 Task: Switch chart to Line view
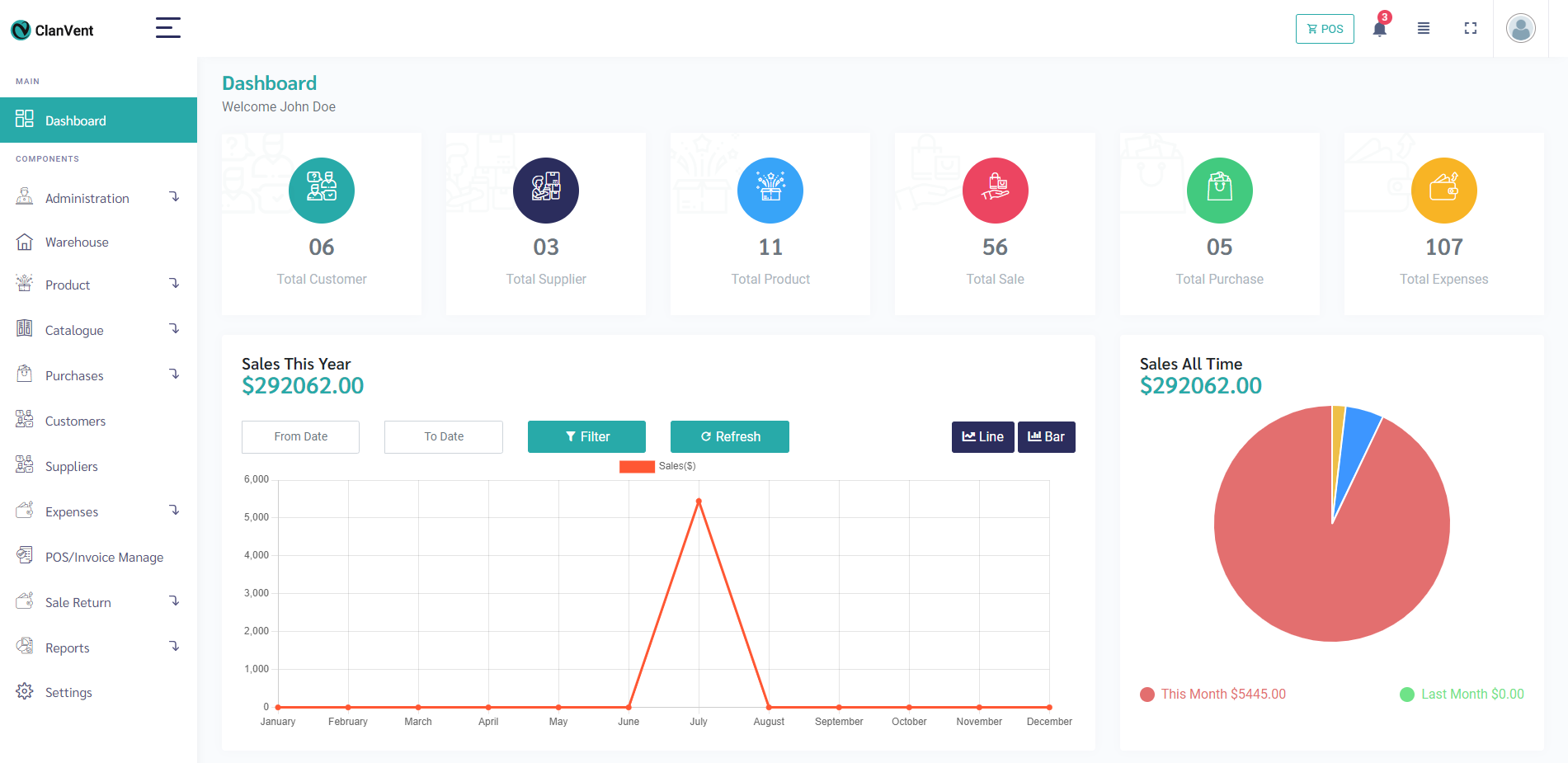(x=982, y=437)
